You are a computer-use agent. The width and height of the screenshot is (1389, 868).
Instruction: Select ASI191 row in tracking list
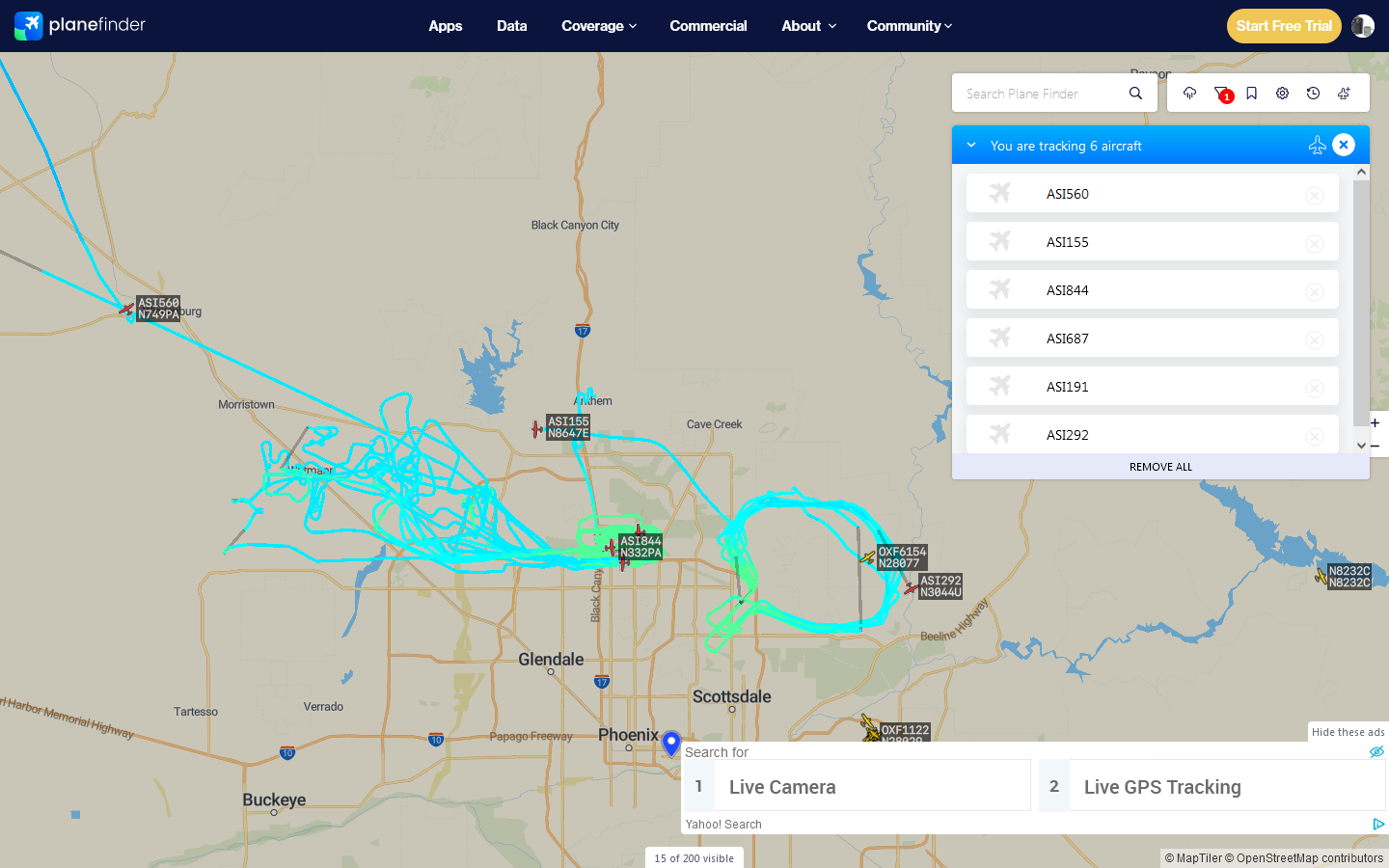point(1153,386)
